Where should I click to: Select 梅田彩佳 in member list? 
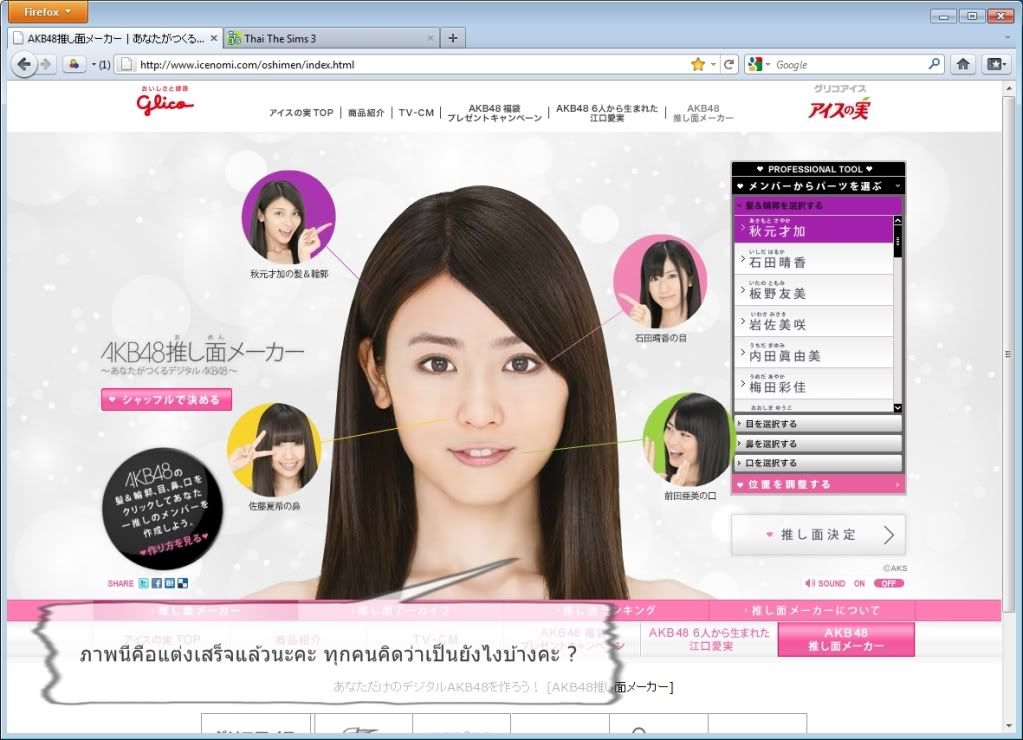813,384
